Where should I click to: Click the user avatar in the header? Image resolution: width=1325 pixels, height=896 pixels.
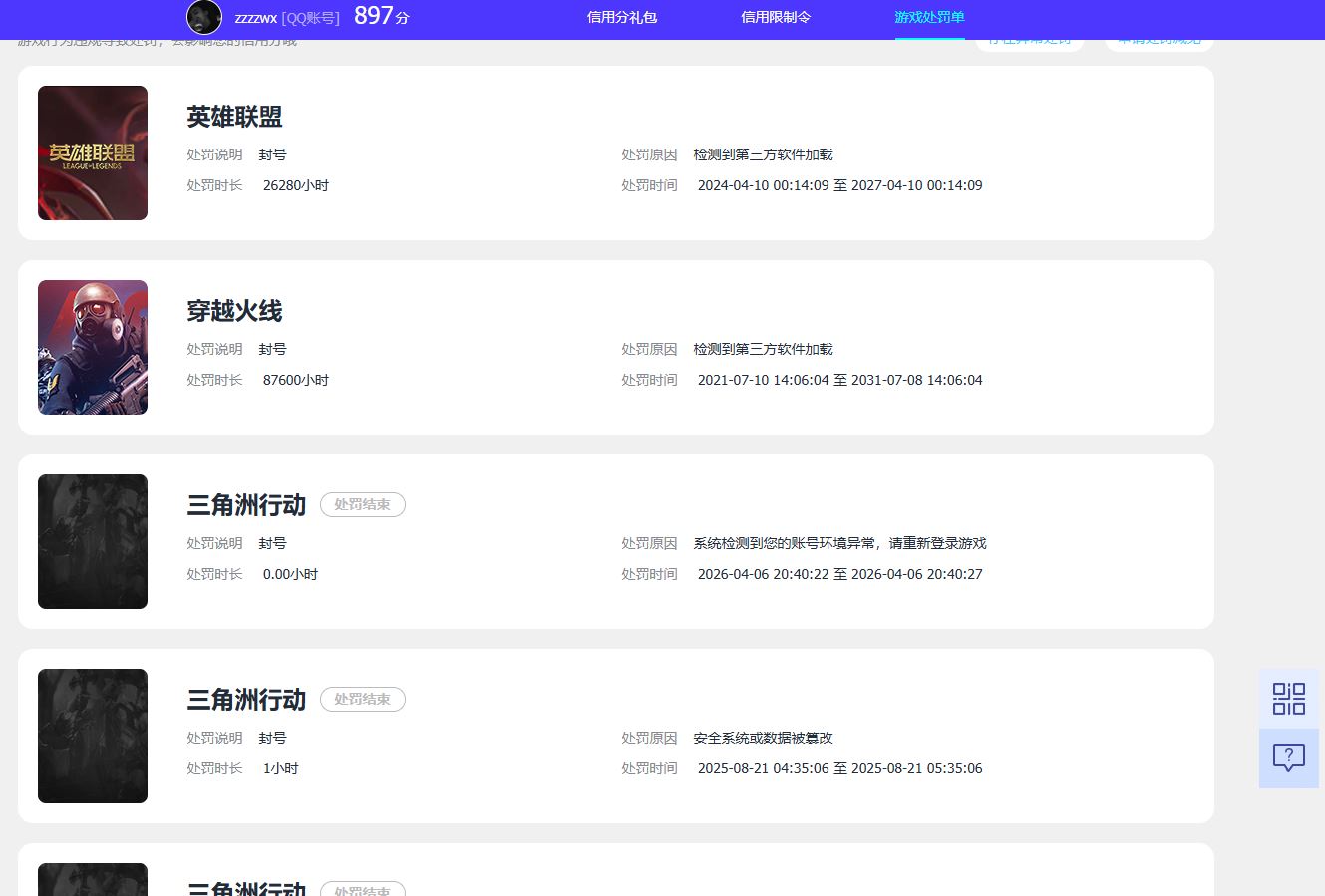pyautogui.click(x=204, y=17)
